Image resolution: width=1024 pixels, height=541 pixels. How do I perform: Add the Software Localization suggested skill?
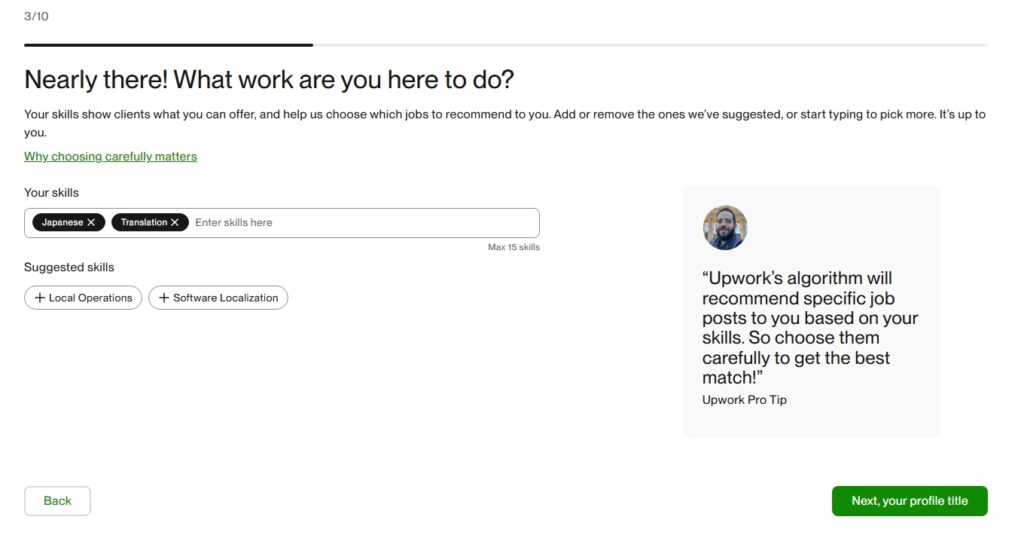tap(225, 298)
